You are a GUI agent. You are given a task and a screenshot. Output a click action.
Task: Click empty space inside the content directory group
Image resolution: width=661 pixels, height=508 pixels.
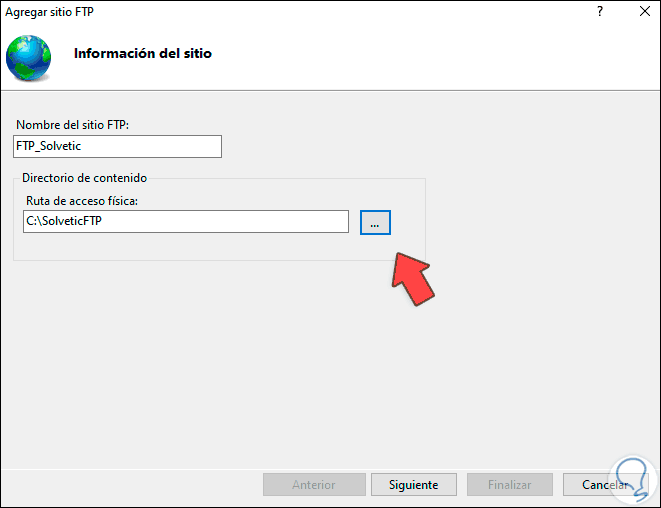[x=200, y=247]
